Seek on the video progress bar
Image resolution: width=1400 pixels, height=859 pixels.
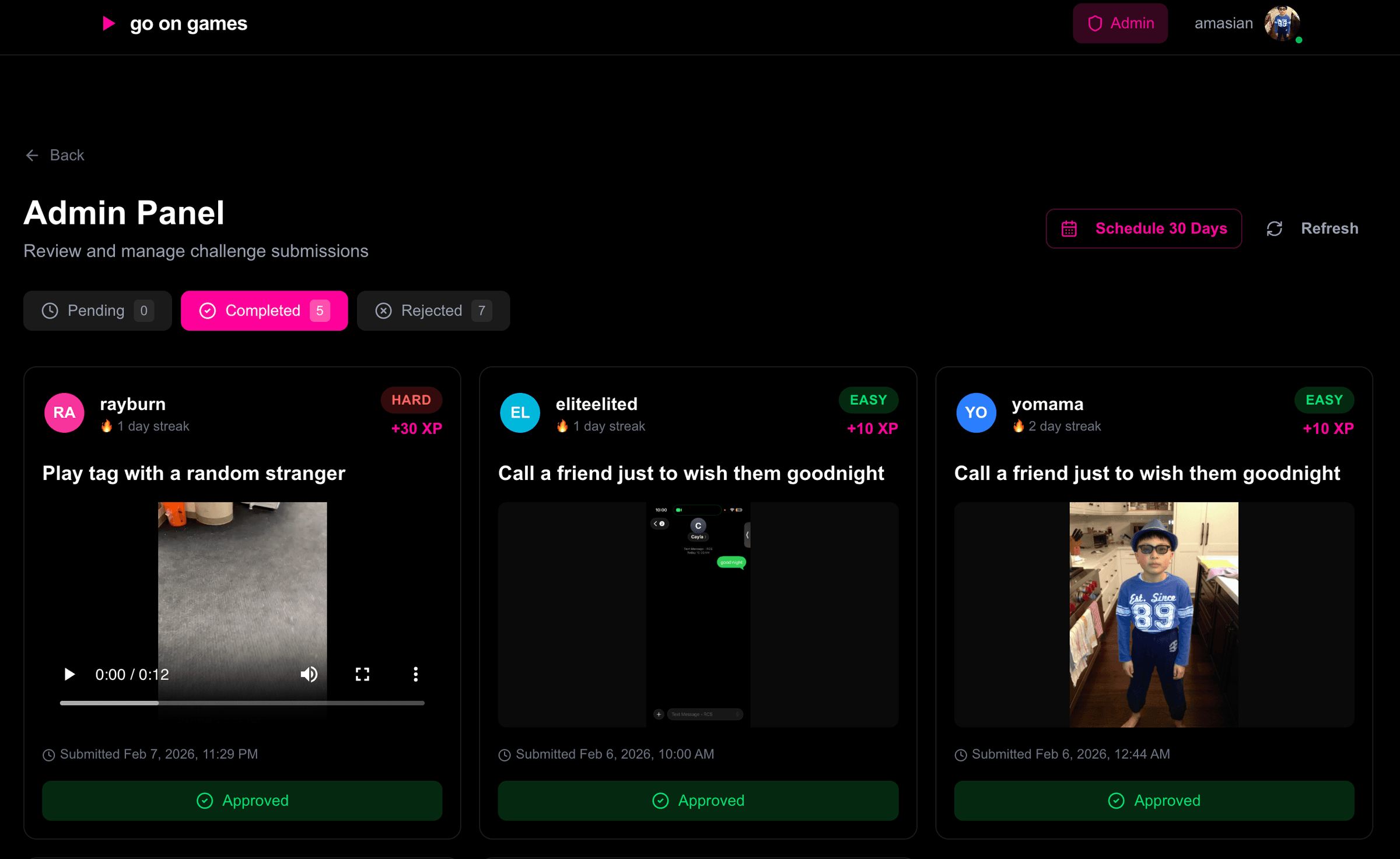pyautogui.click(x=242, y=703)
